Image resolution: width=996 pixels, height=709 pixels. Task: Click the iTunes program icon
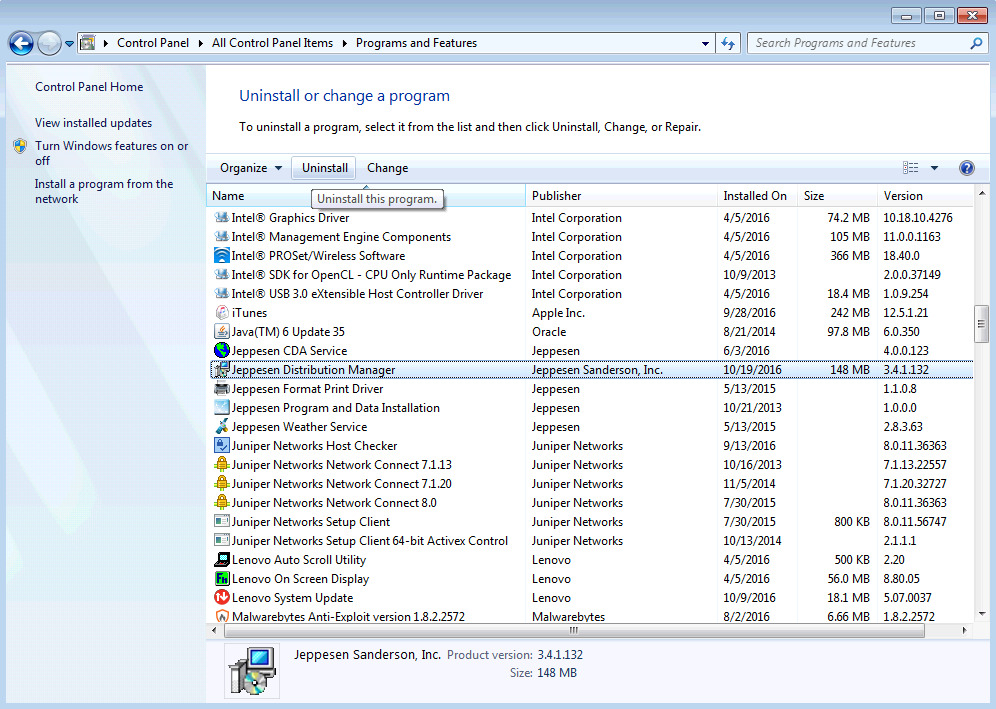pos(222,313)
